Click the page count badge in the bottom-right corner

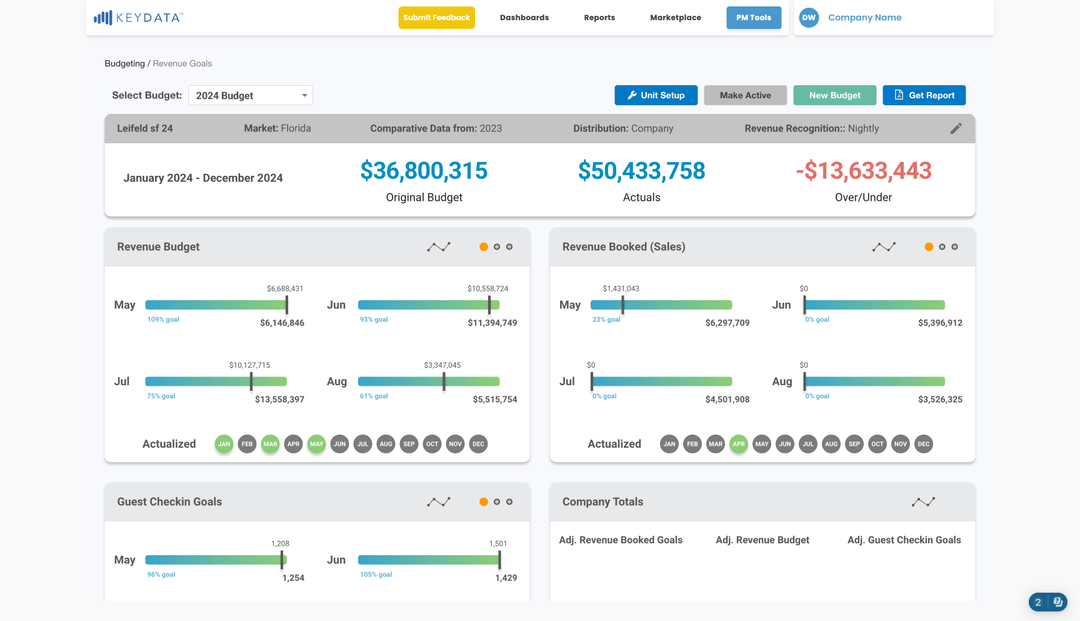tap(1038, 602)
